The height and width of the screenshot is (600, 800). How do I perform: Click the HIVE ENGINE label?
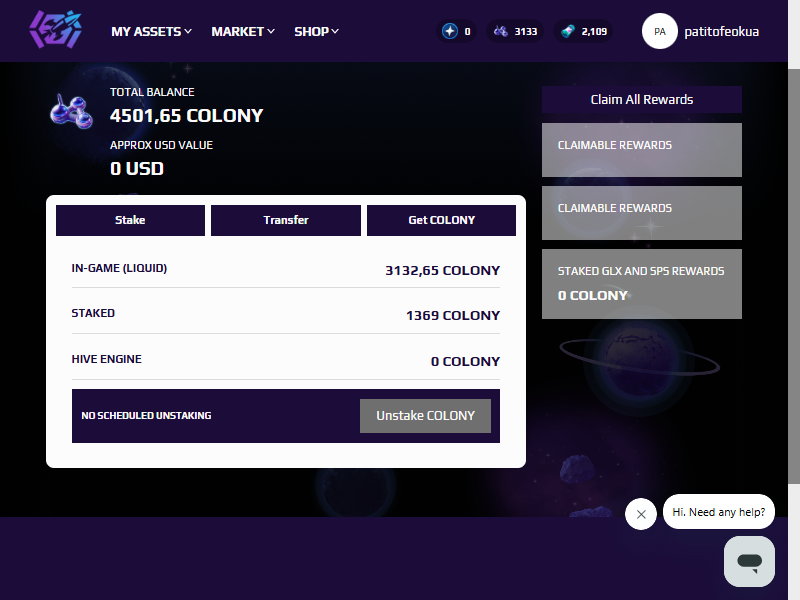tap(107, 359)
